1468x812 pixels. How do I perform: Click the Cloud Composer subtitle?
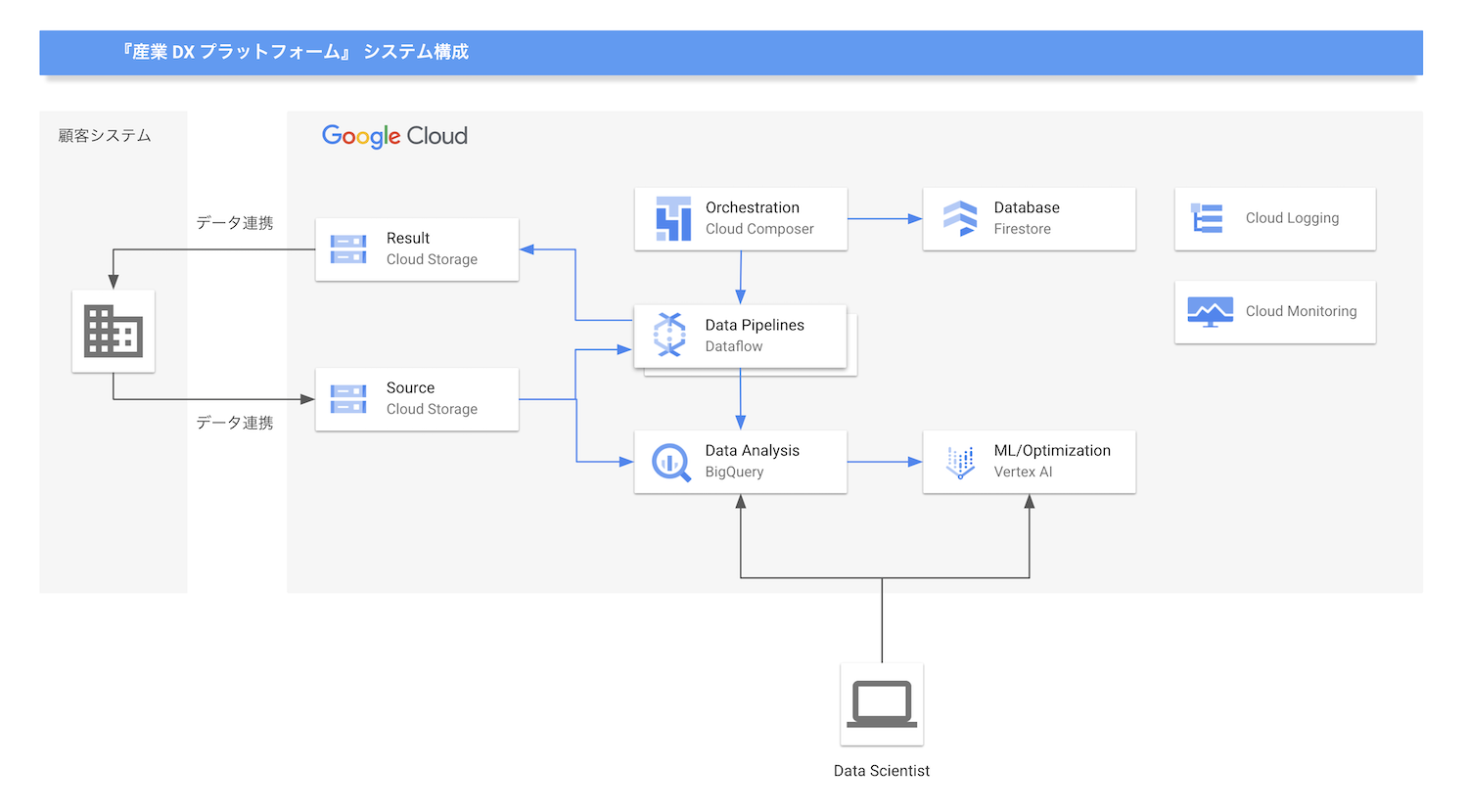[x=759, y=229]
